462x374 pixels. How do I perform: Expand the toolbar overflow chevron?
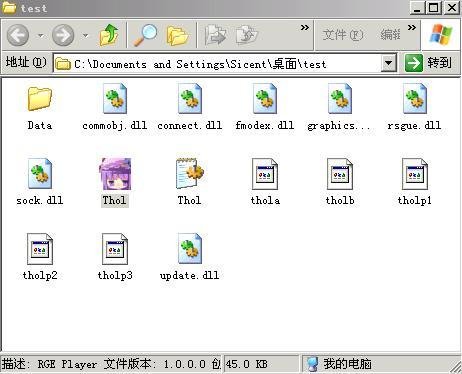point(305,27)
